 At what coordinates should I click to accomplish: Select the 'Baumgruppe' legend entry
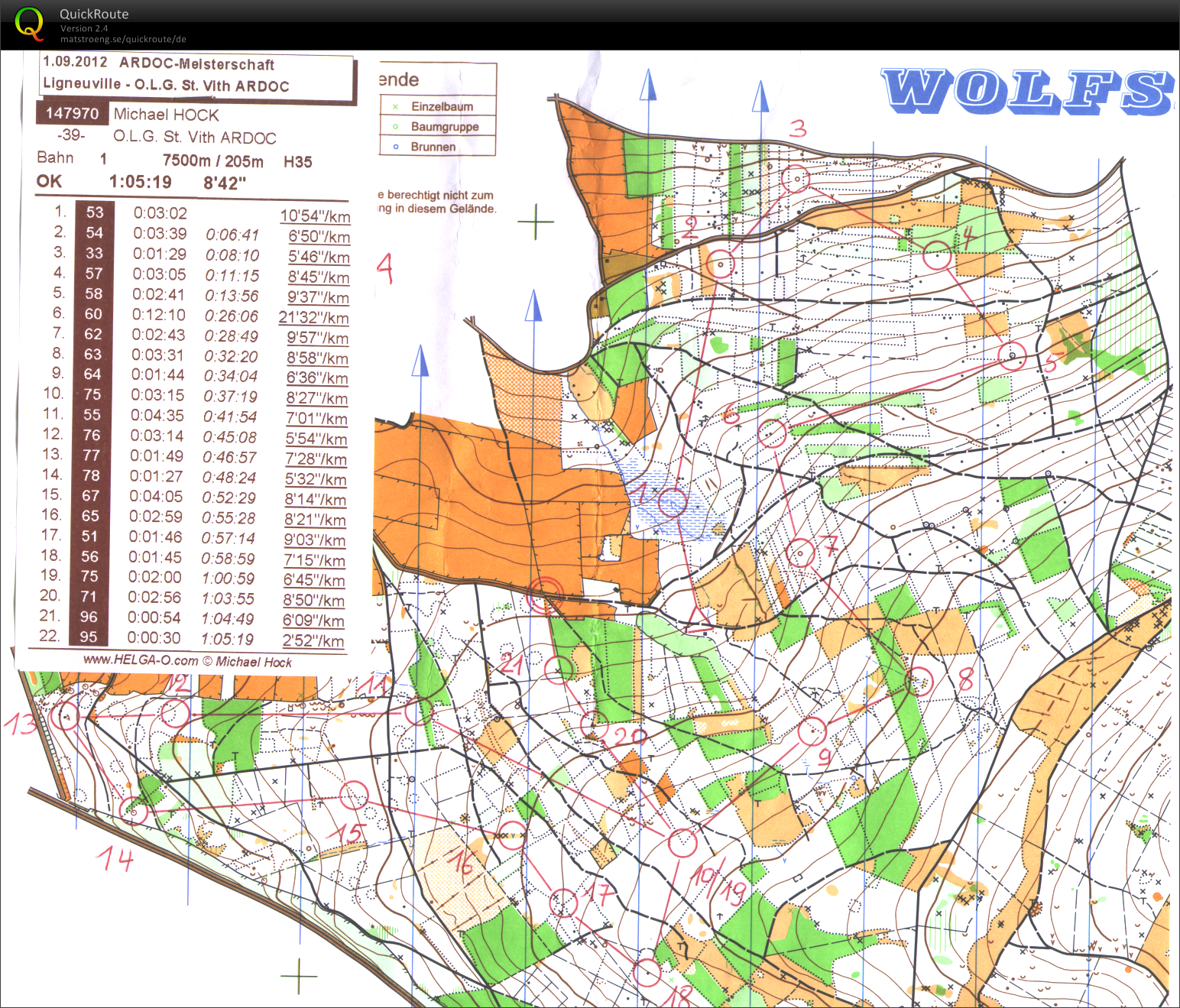coord(445,126)
